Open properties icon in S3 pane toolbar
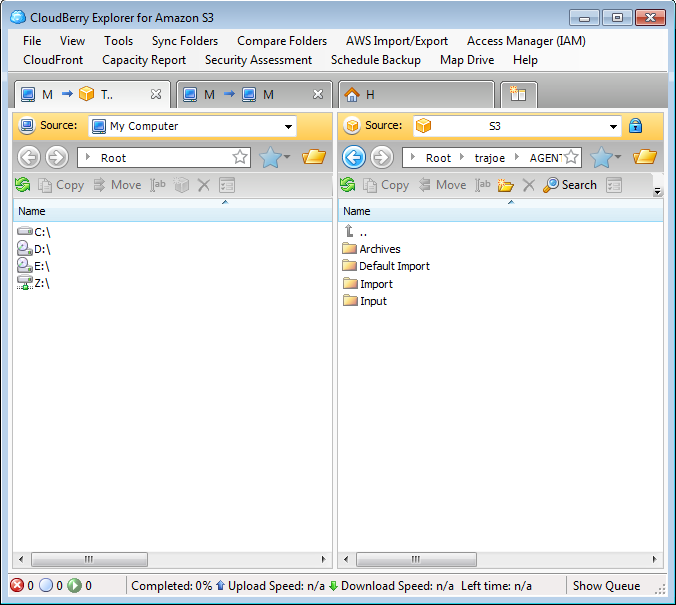The height and width of the screenshot is (605, 676). coord(614,185)
